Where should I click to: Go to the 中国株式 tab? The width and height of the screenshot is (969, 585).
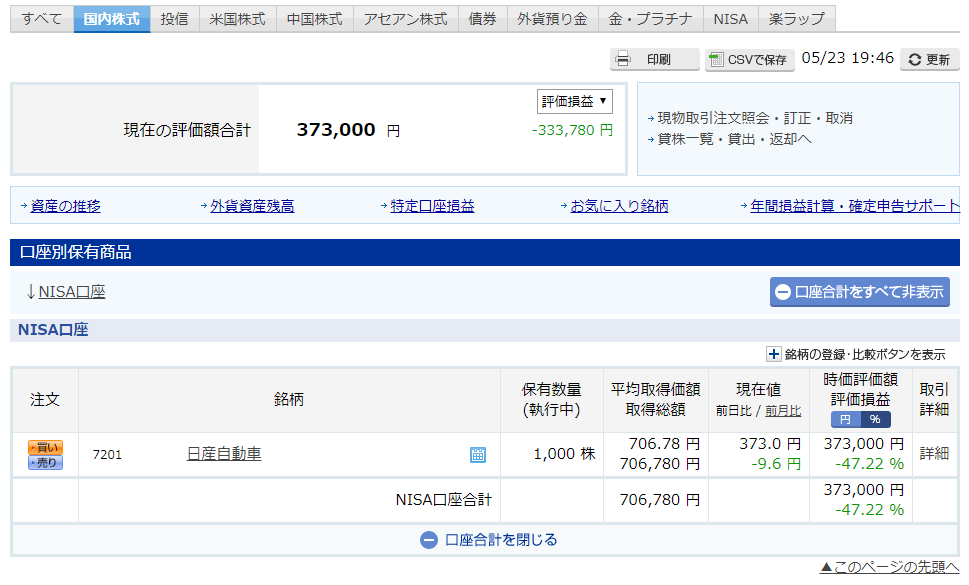click(315, 19)
